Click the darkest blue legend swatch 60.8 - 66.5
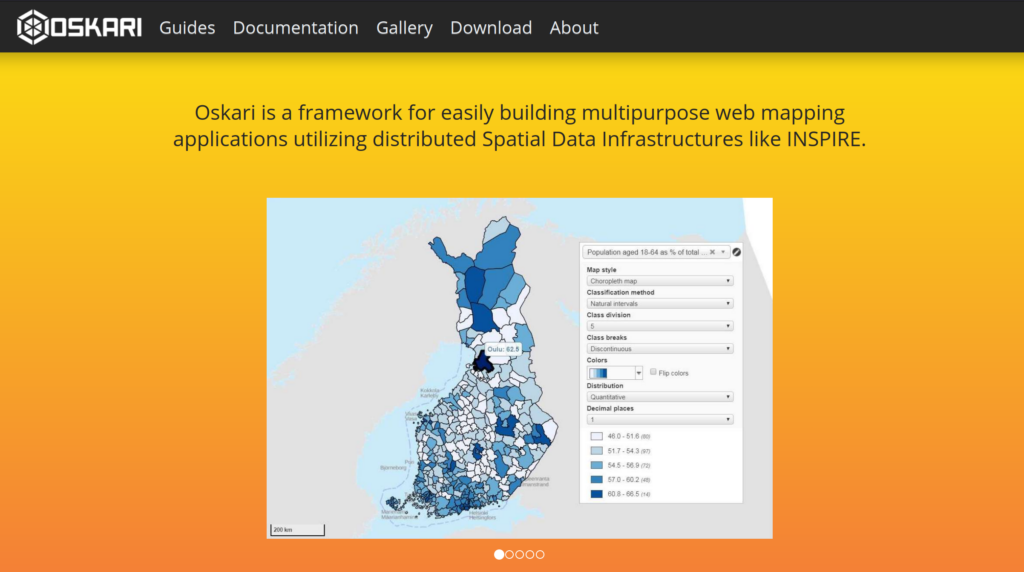Image resolution: width=1024 pixels, height=572 pixels. [x=596, y=494]
